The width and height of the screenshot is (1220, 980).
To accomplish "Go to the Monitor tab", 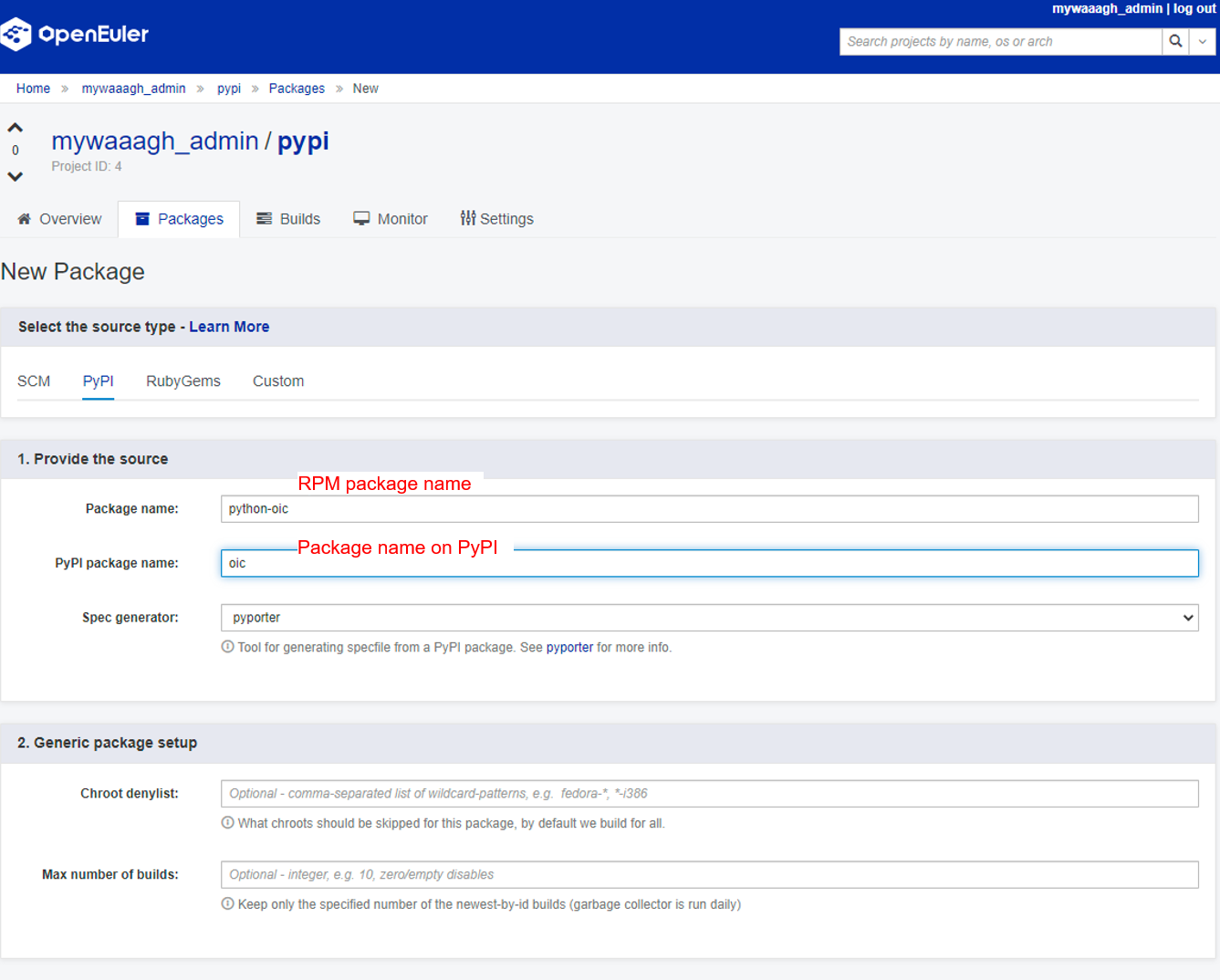I will tap(391, 219).
